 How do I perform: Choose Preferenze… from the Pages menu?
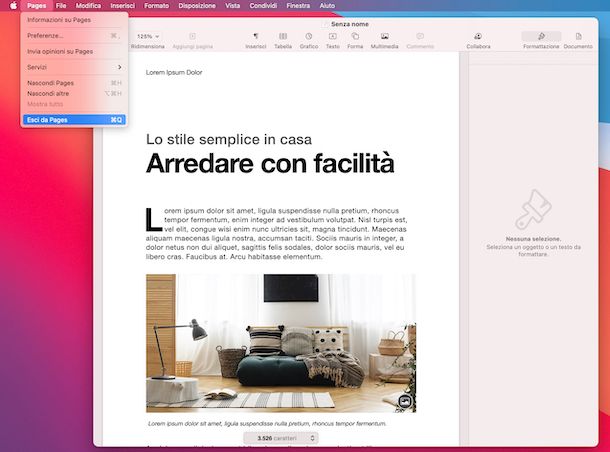pyautogui.click(x=74, y=36)
